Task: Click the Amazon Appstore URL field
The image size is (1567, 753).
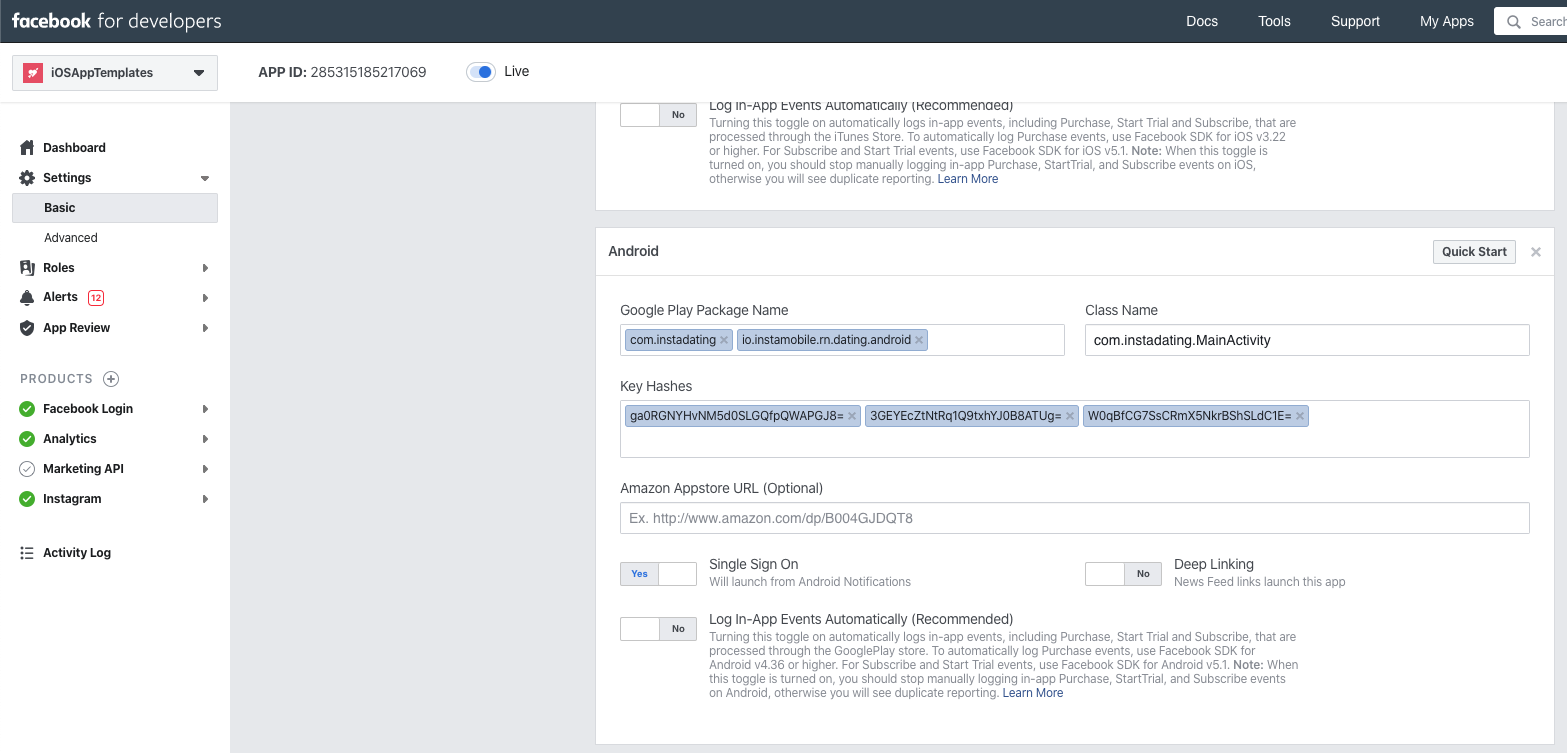Action: [x=1074, y=518]
